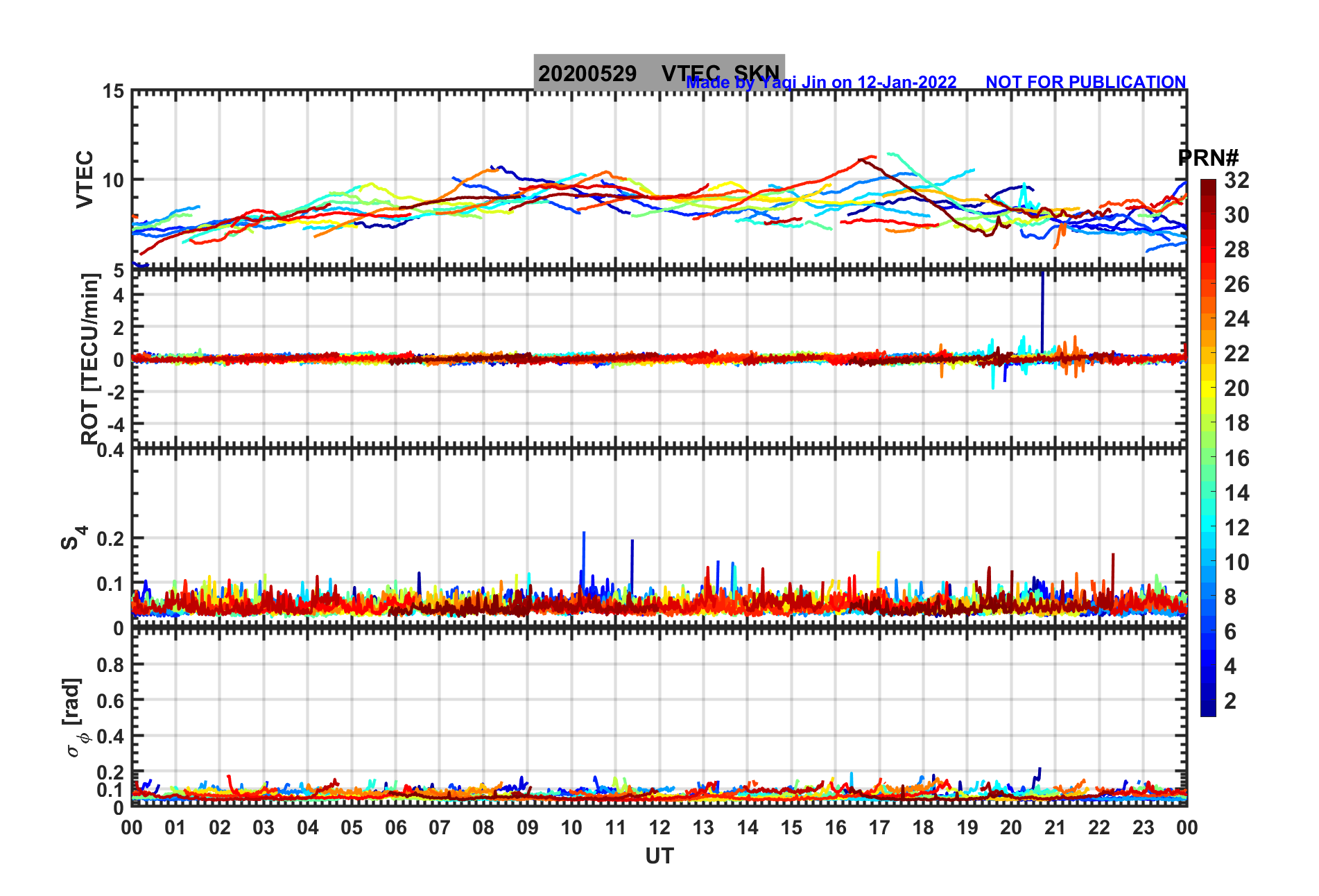Click the "NOT FOR PUBLICATION" notice

click(1086, 83)
